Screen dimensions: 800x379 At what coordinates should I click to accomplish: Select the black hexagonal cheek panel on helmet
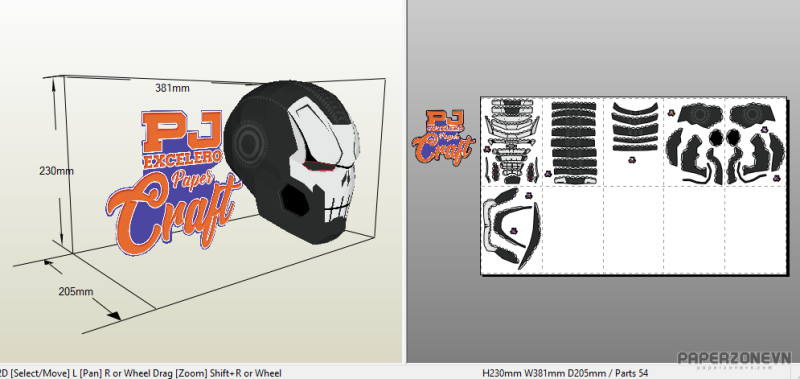pos(296,200)
